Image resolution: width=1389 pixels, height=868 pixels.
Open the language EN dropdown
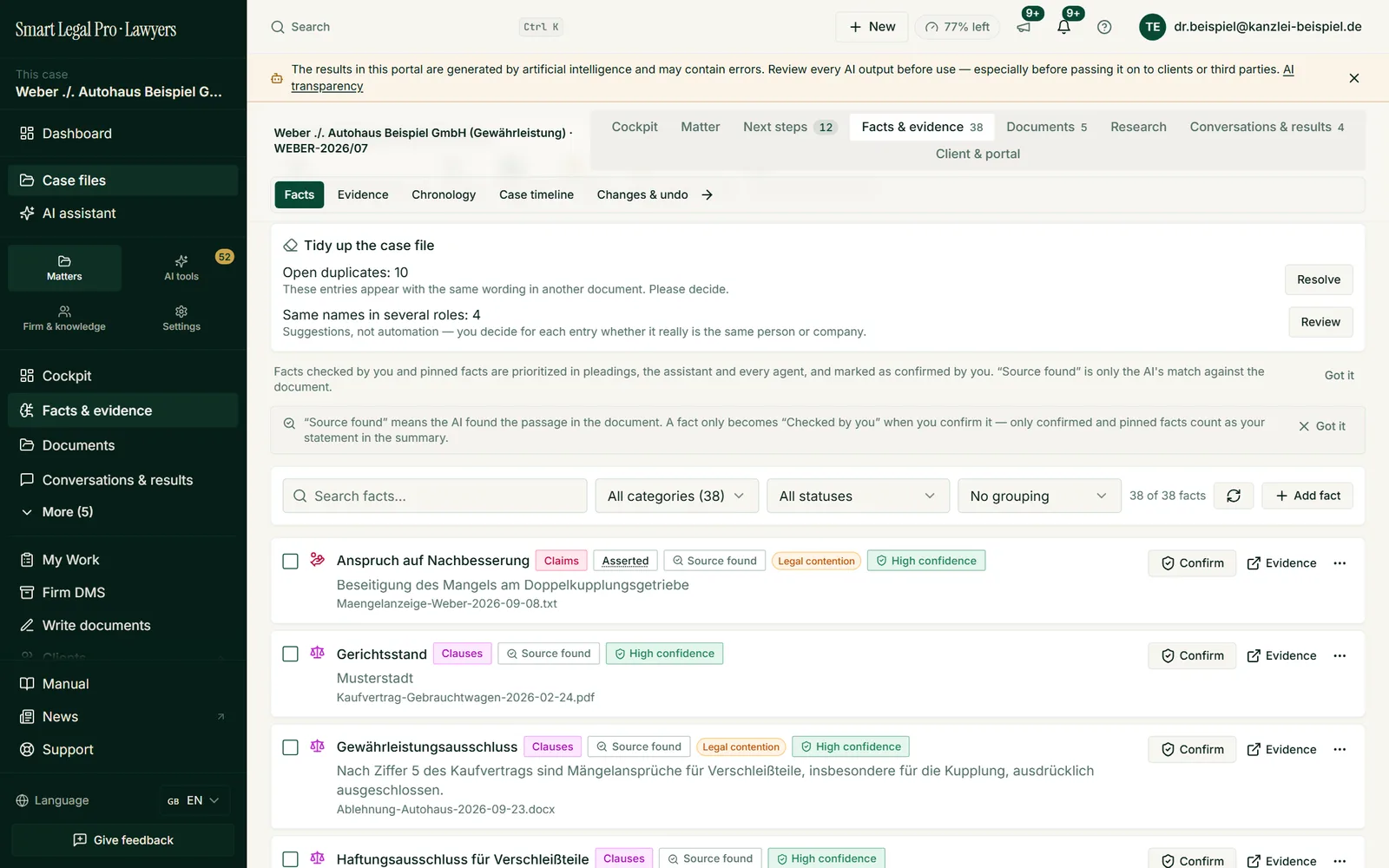pyautogui.click(x=194, y=800)
